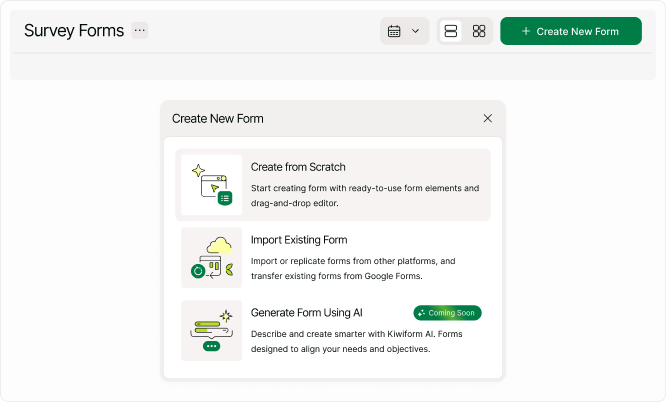666x402 pixels.
Task: Click the Create from Scratch illustration
Action: tap(212, 185)
